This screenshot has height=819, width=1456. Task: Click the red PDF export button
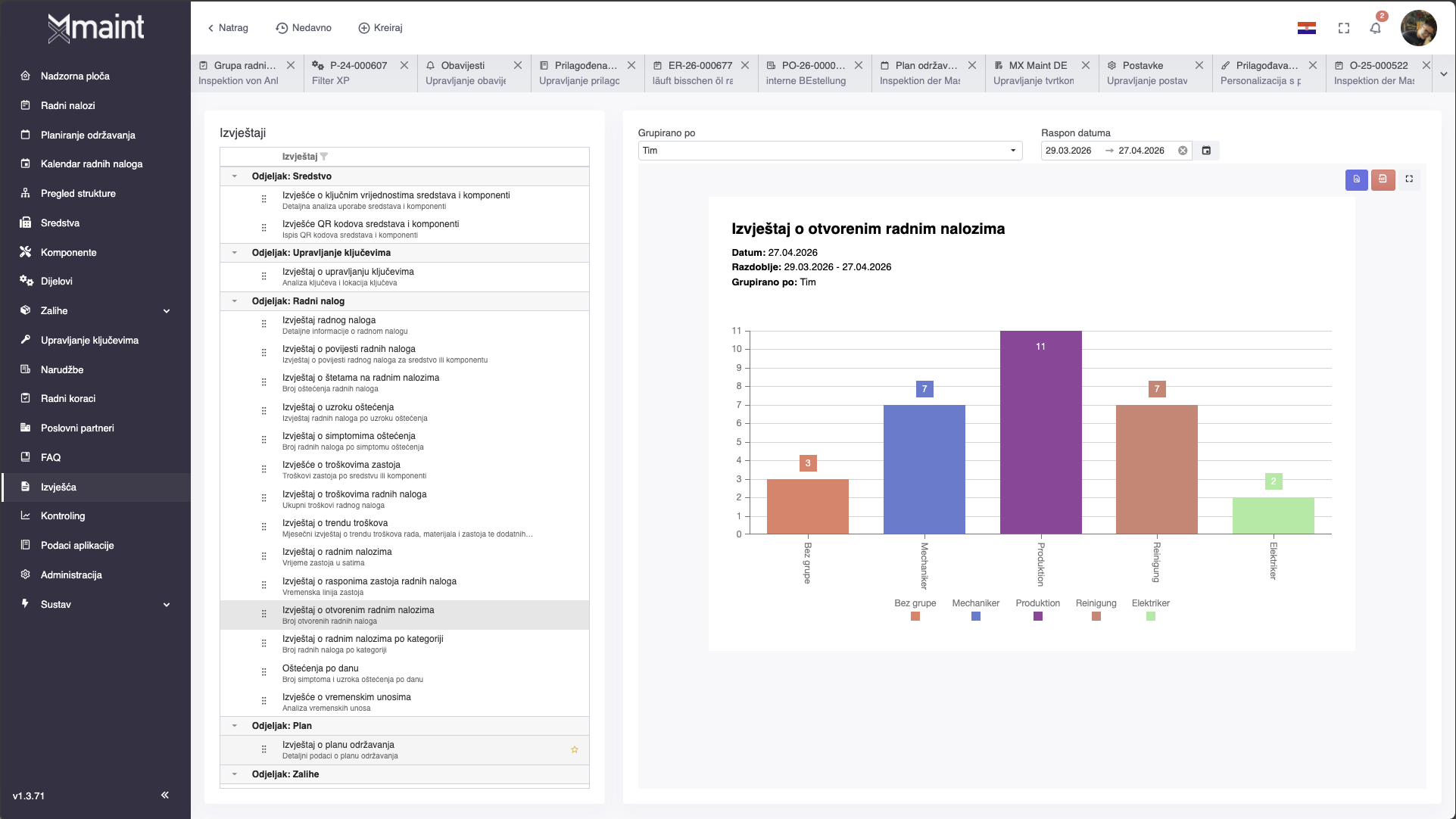click(1383, 179)
